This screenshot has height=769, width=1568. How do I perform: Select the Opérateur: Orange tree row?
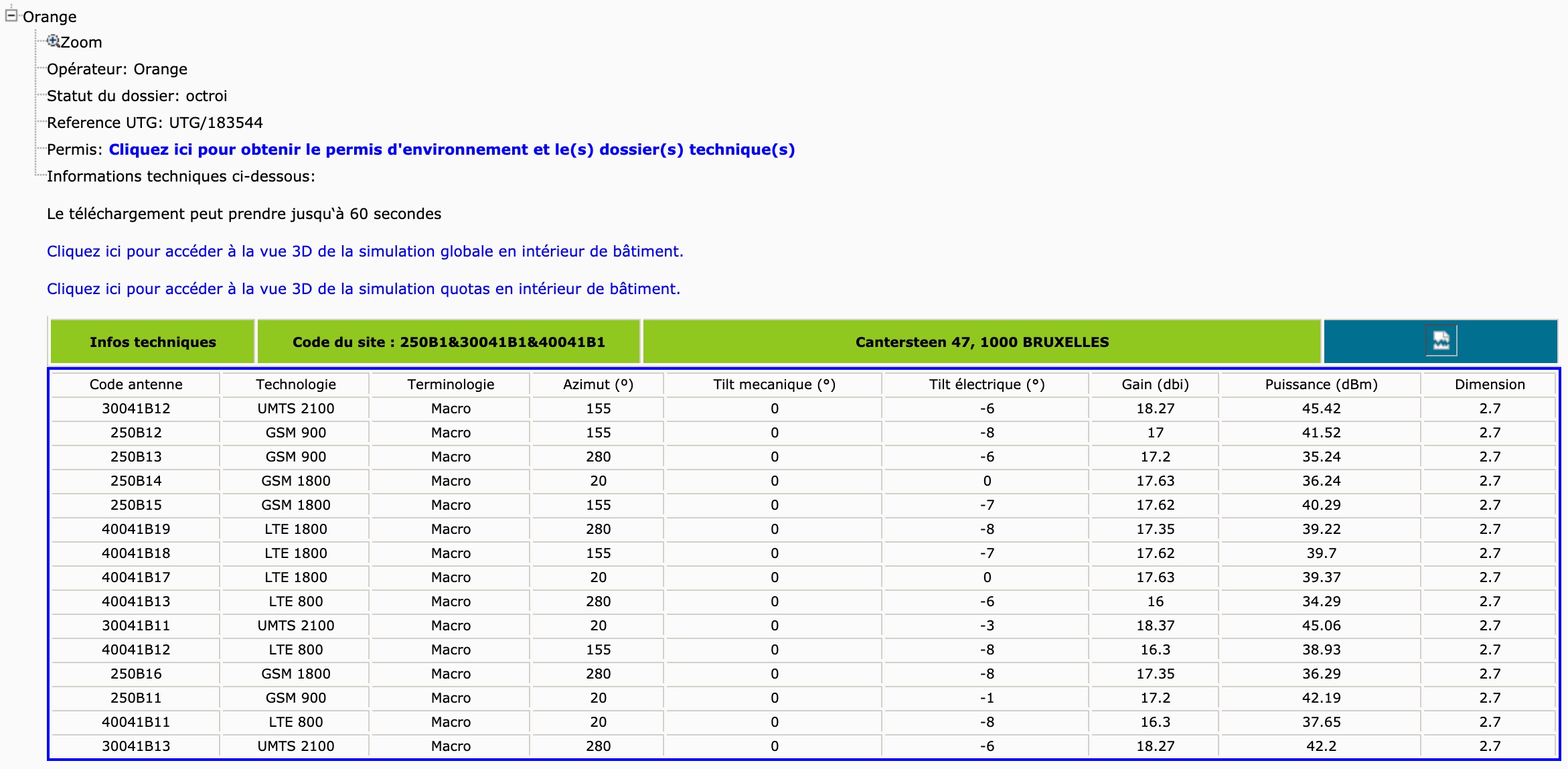(x=117, y=69)
